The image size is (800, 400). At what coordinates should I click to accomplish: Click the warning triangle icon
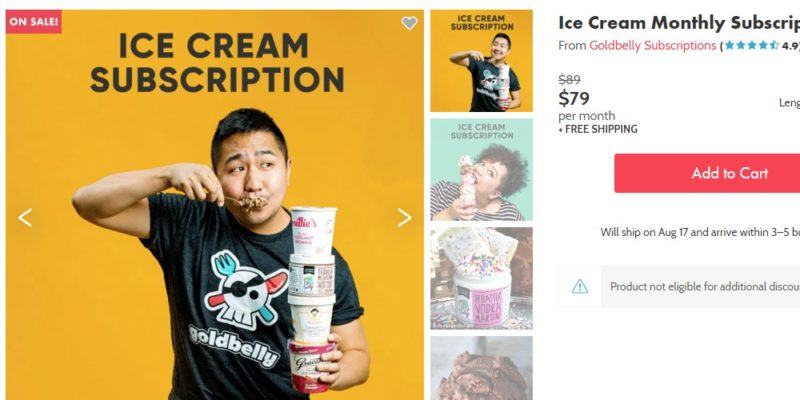tap(580, 287)
